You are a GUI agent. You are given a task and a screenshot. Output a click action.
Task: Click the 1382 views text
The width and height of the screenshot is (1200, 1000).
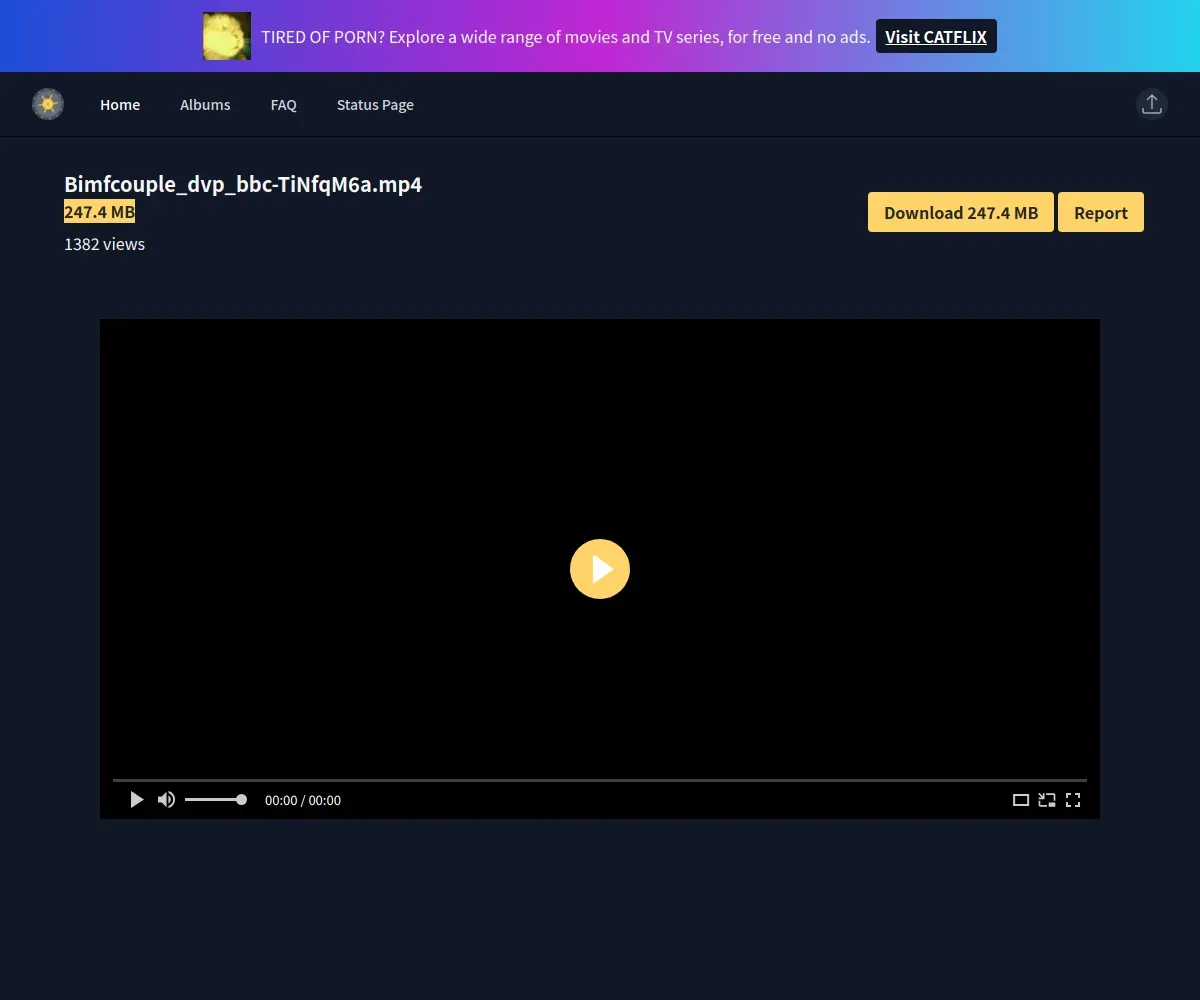(x=104, y=244)
